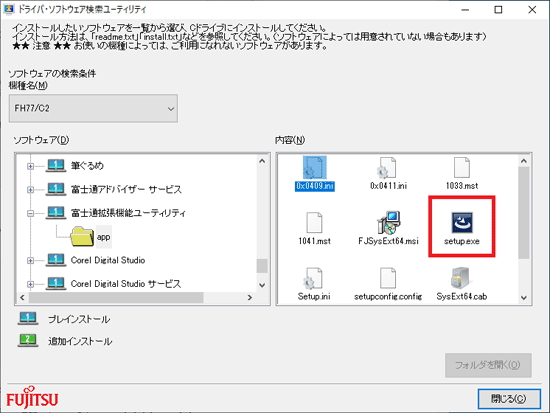Maximize the utility window
Image resolution: width=550 pixels, height=413 pixels.
498,9
